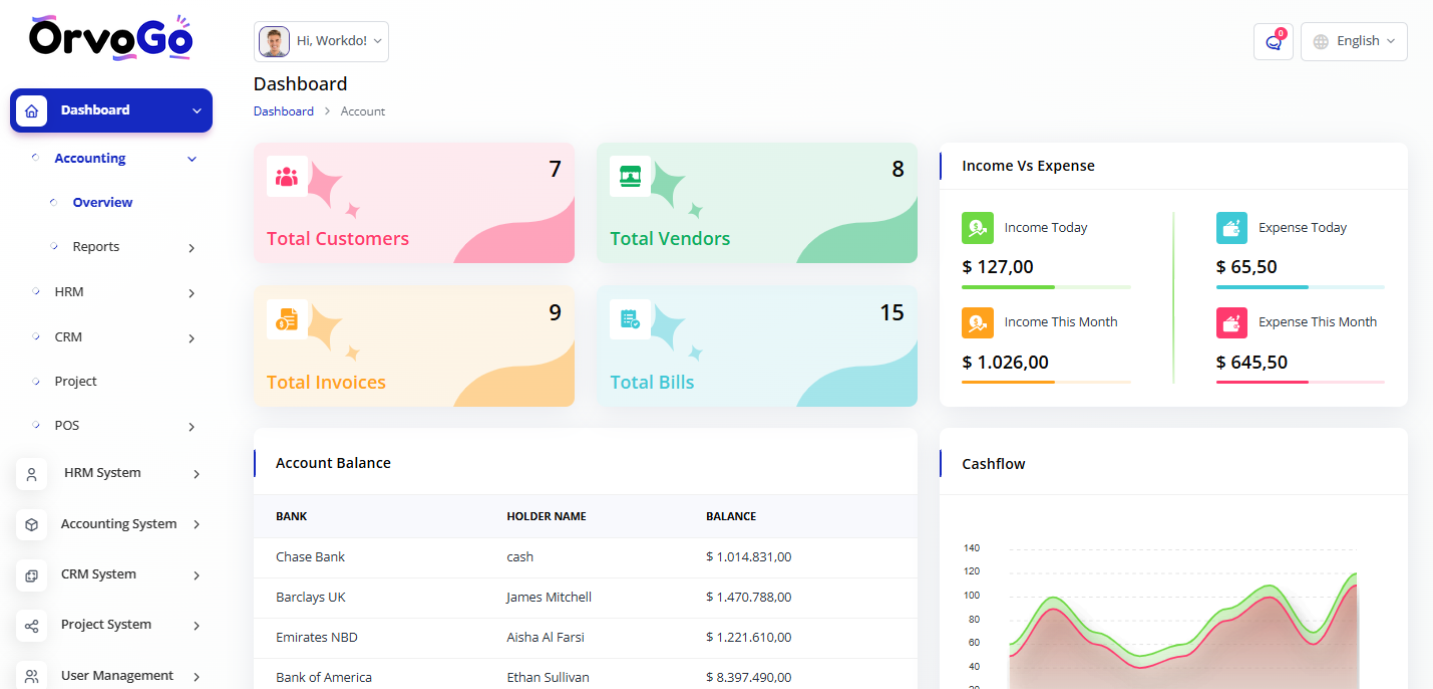
Task: Open the English language dropdown
Action: click(1354, 42)
